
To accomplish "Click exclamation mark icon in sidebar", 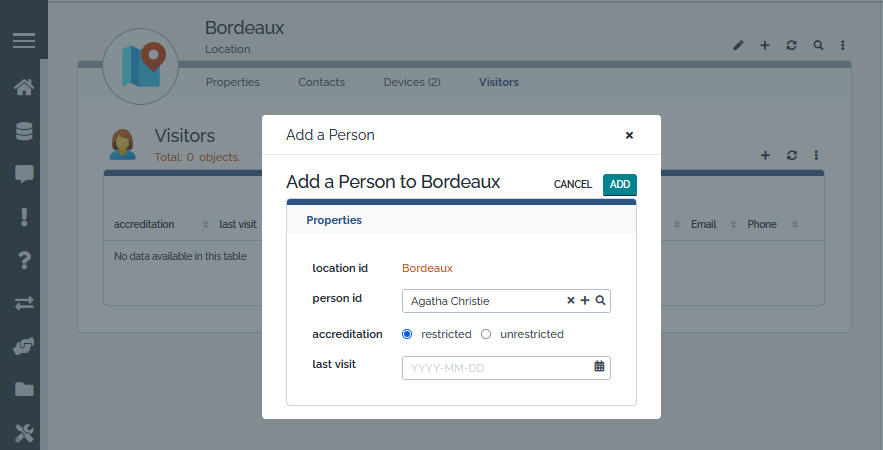I will click(x=24, y=217).
